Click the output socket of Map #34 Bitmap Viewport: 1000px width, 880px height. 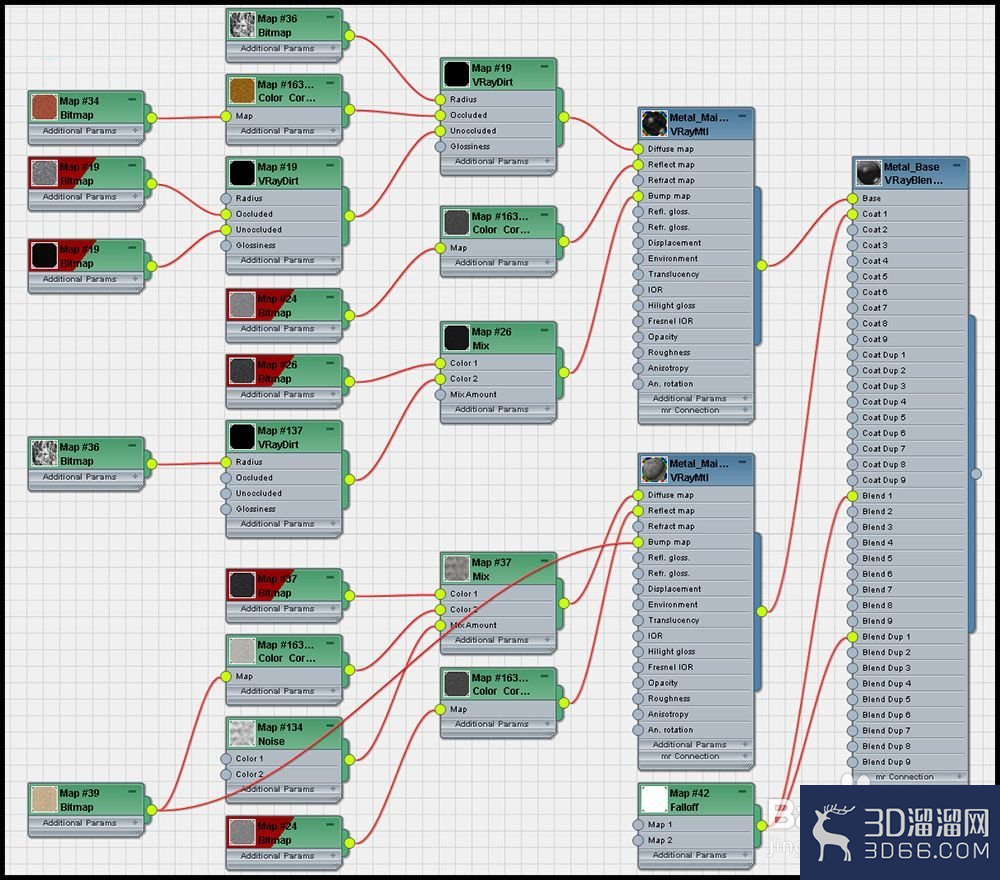(x=152, y=118)
